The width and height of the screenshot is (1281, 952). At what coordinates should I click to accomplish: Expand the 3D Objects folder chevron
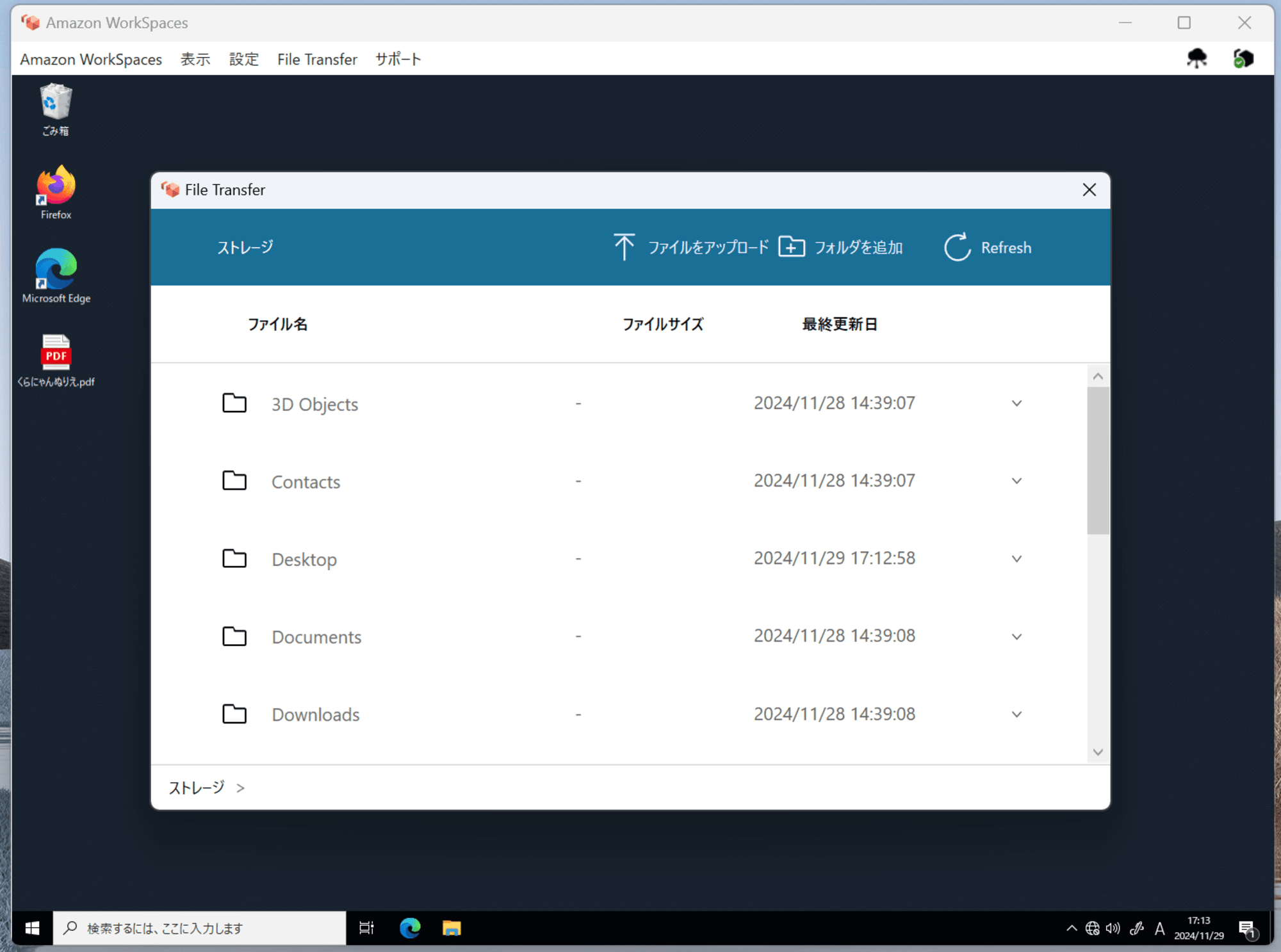(1017, 403)
